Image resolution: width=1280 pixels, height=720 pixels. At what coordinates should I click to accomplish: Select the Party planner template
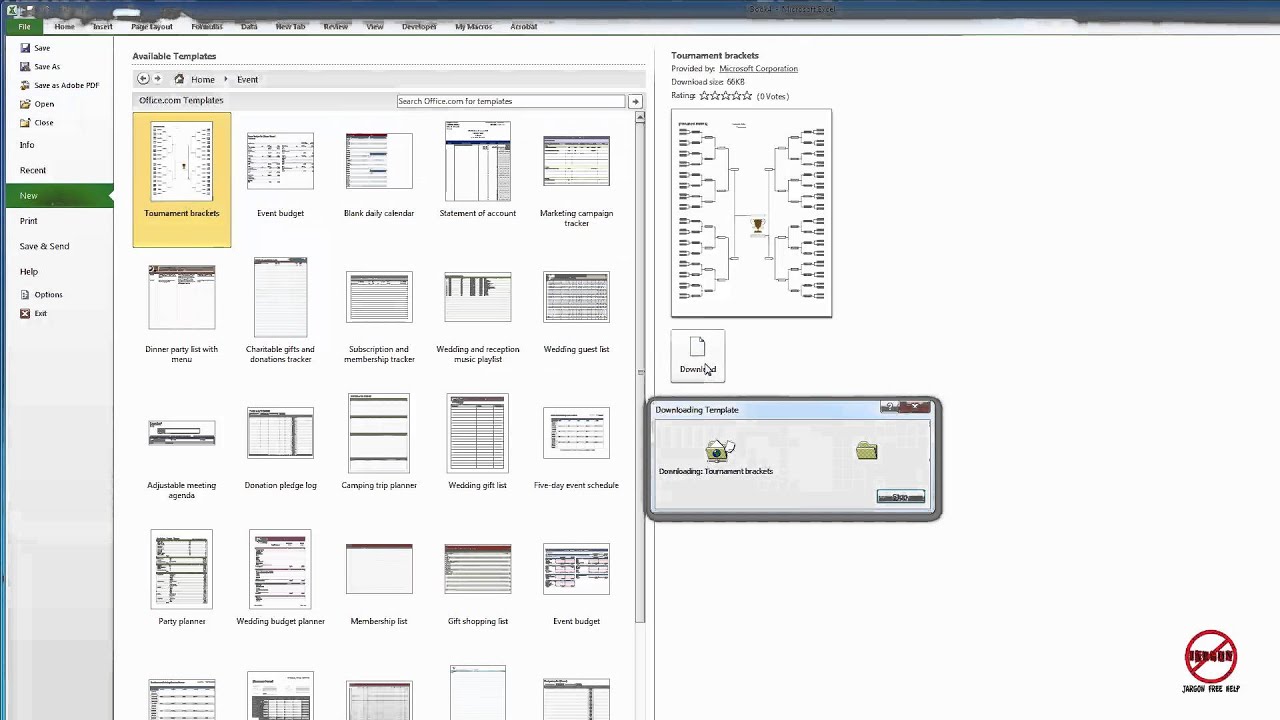pos(181,578)
